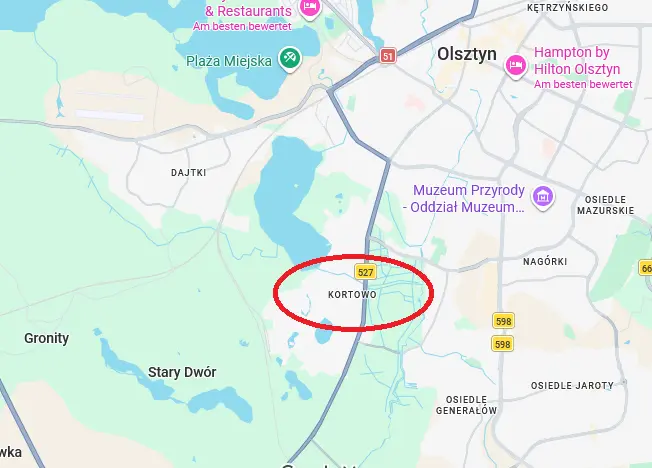Click the Osiedle Jaroty label
The height and width of the screenshot is (468, 652).
point(572,386)
